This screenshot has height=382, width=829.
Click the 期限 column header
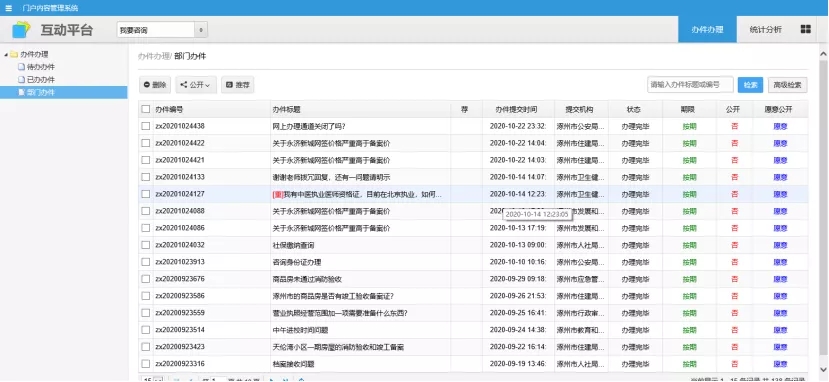(689, 109)
